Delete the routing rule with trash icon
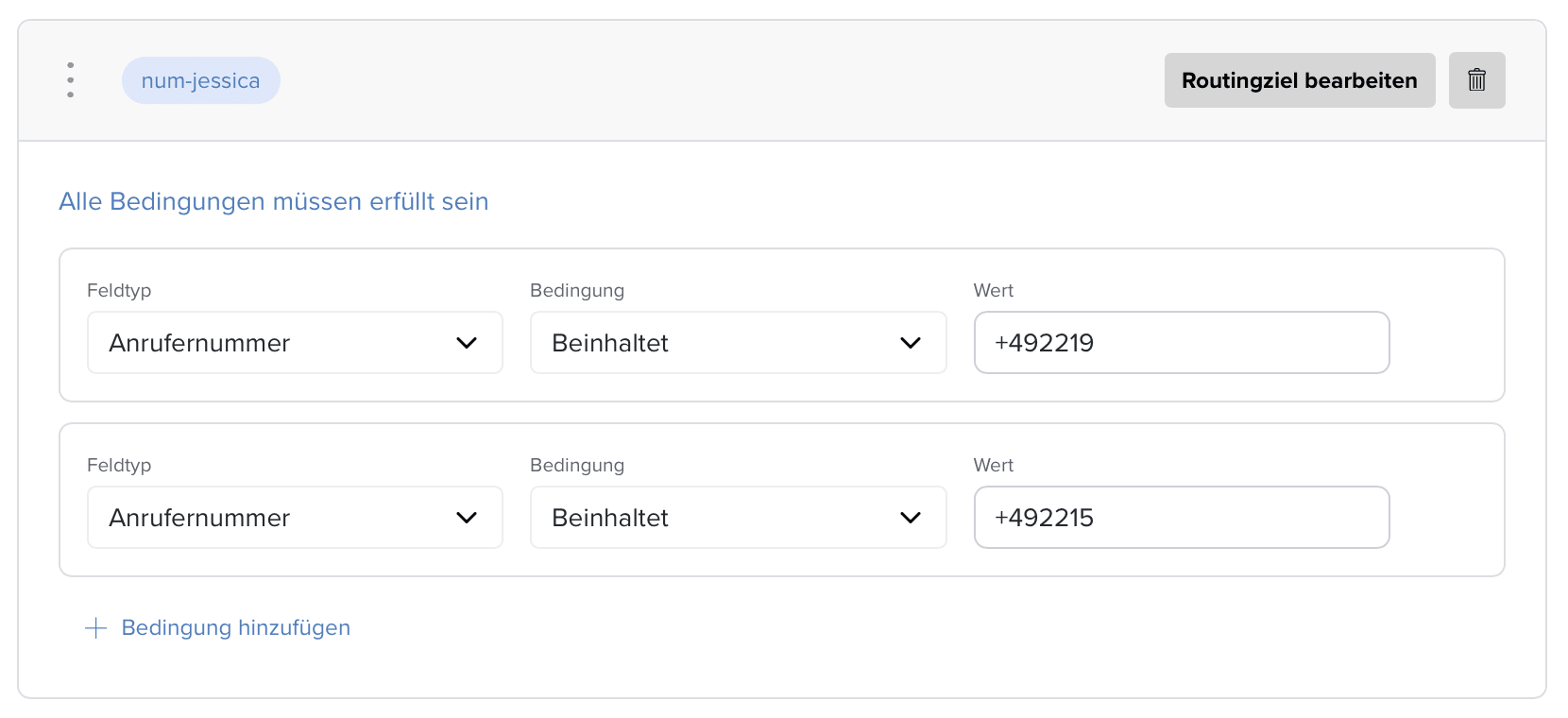 click(1476, 80)
